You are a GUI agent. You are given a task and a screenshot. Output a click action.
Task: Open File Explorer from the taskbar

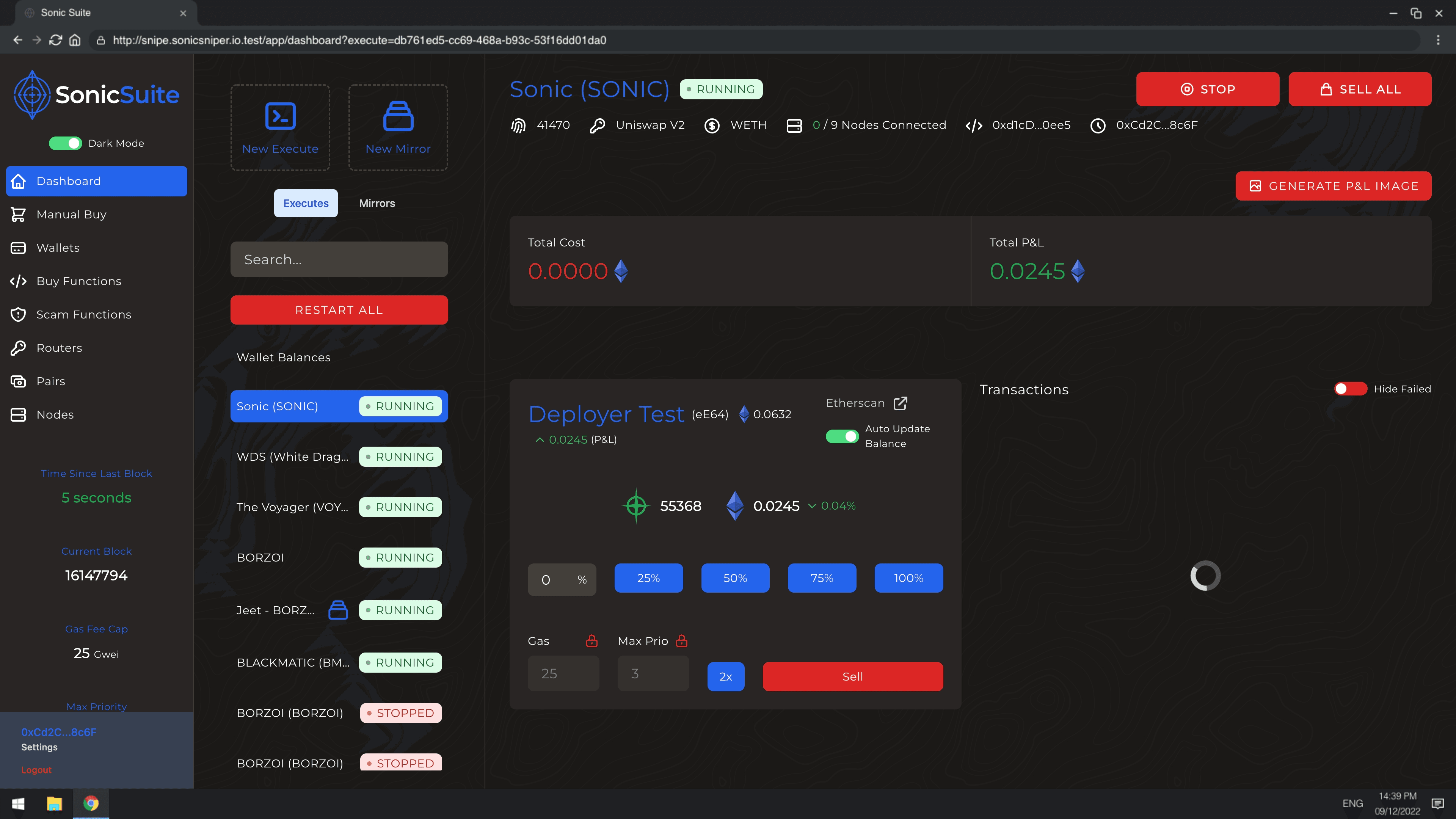[54, 803]
